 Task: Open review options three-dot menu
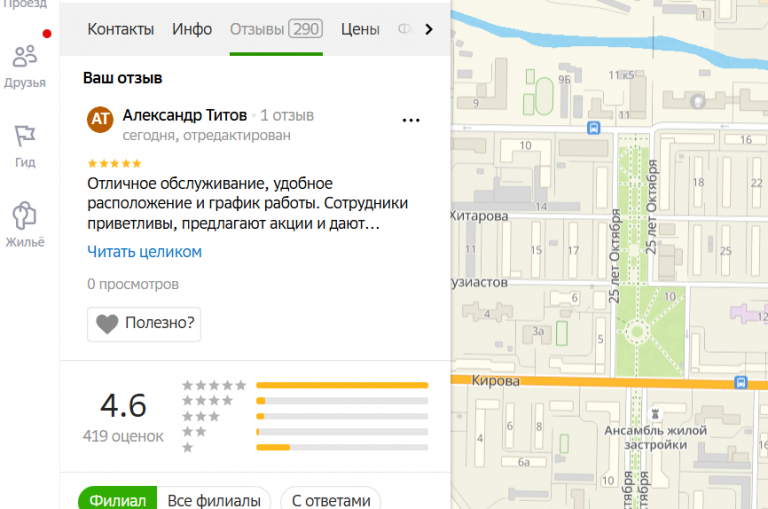[x=410, y=120]
